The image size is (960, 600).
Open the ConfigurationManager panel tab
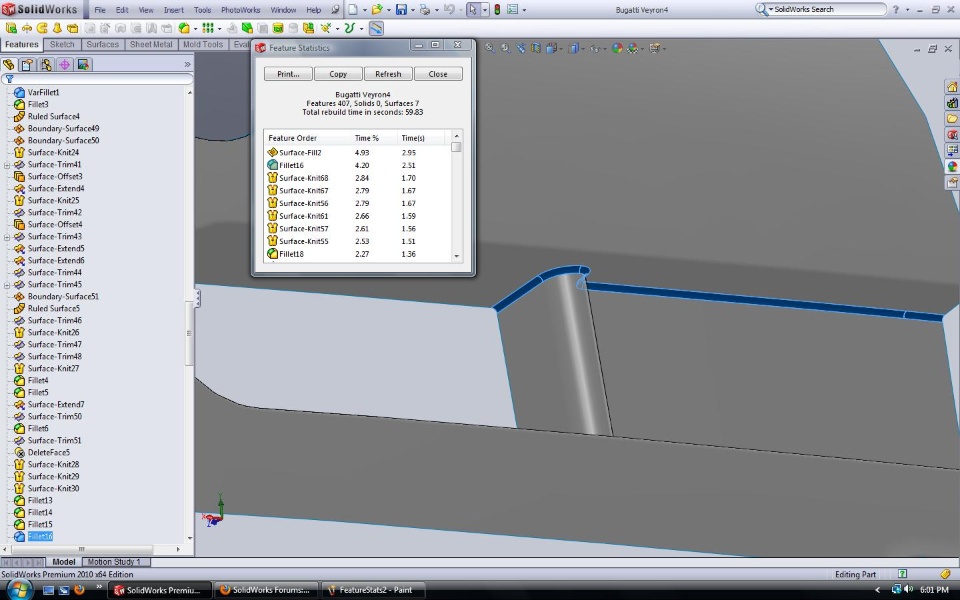46,64
